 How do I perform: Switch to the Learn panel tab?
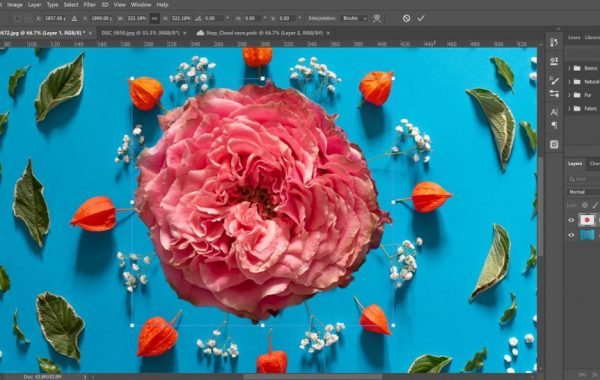tap(574, 38)
